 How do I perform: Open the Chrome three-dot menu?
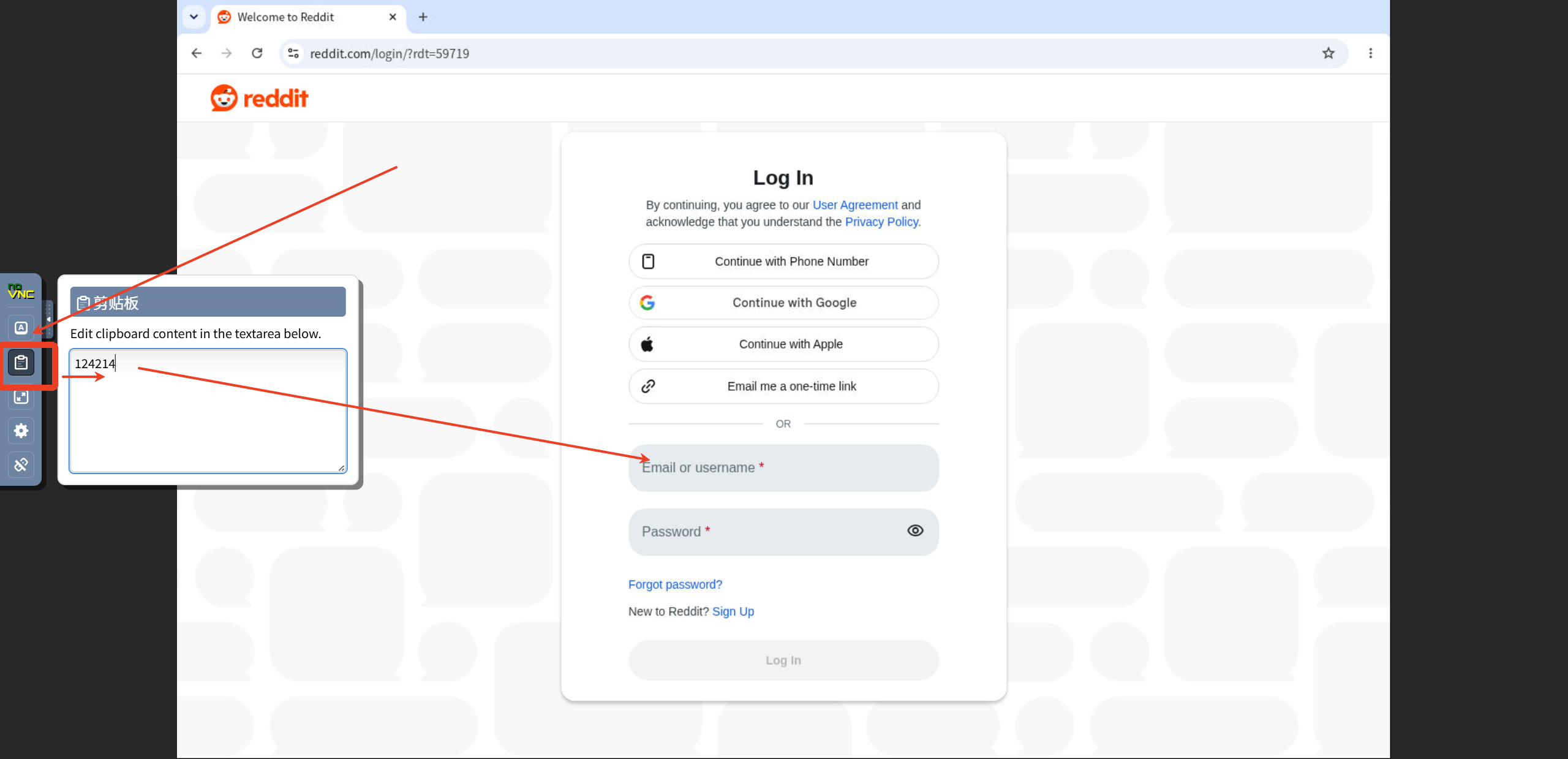(x=1371, y=53)
